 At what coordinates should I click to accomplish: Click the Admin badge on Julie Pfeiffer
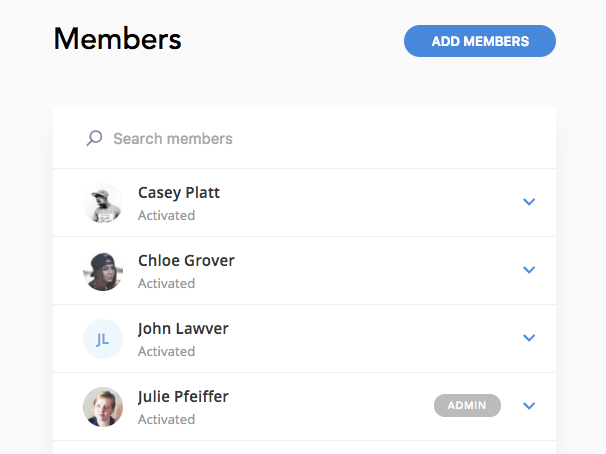(x=467, y=405)
